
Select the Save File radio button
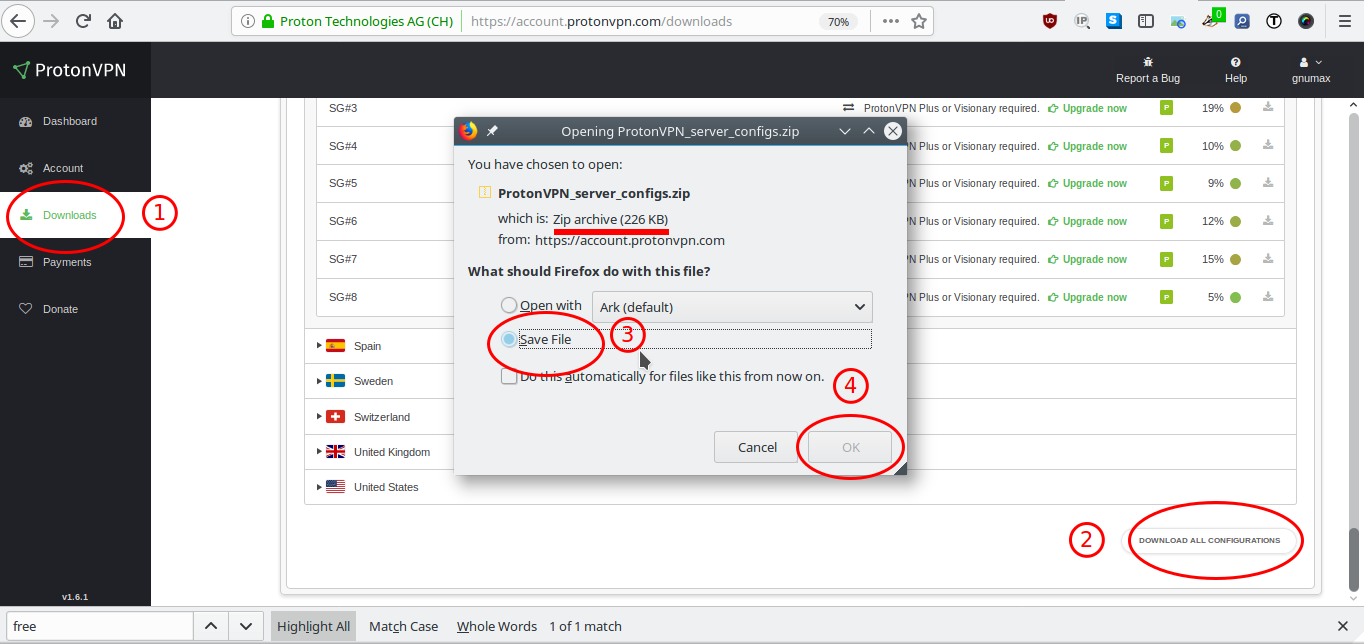pyautogui.click(x=510, y=340)
